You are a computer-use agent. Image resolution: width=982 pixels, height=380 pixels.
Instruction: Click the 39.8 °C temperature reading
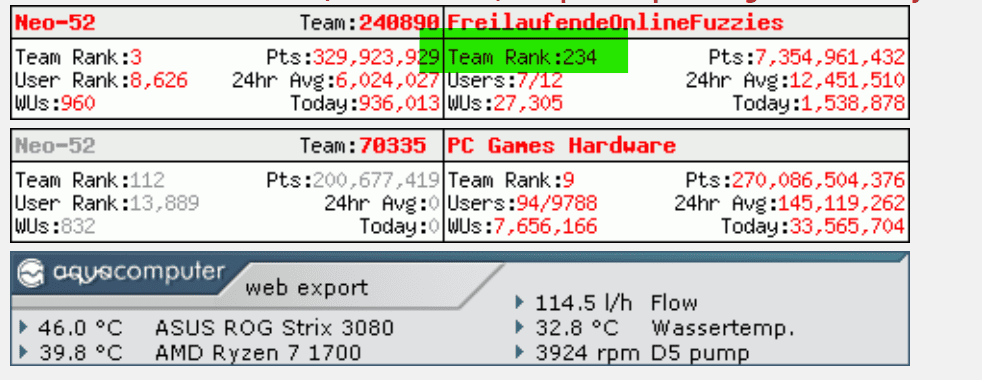(81, 353)
